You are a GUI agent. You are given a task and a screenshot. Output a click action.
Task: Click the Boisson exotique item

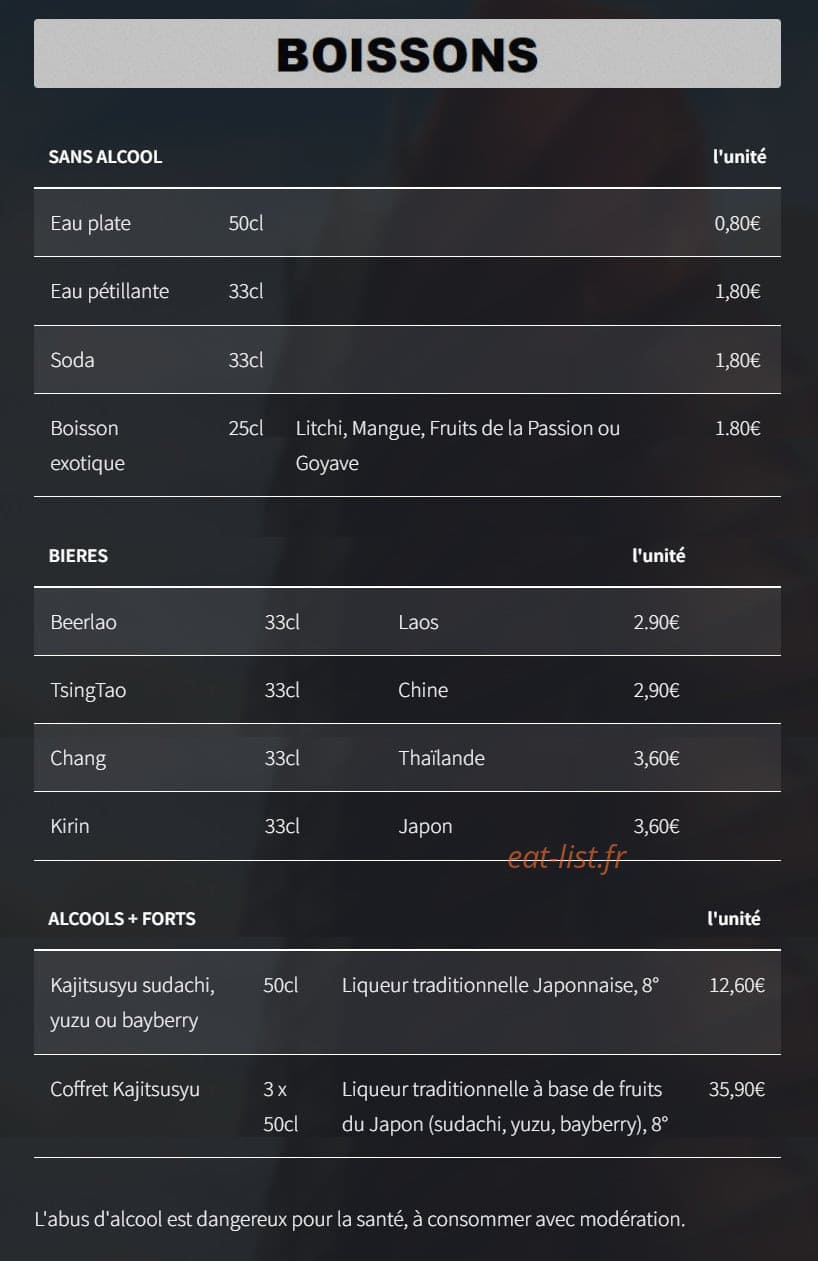click(88, 445)
